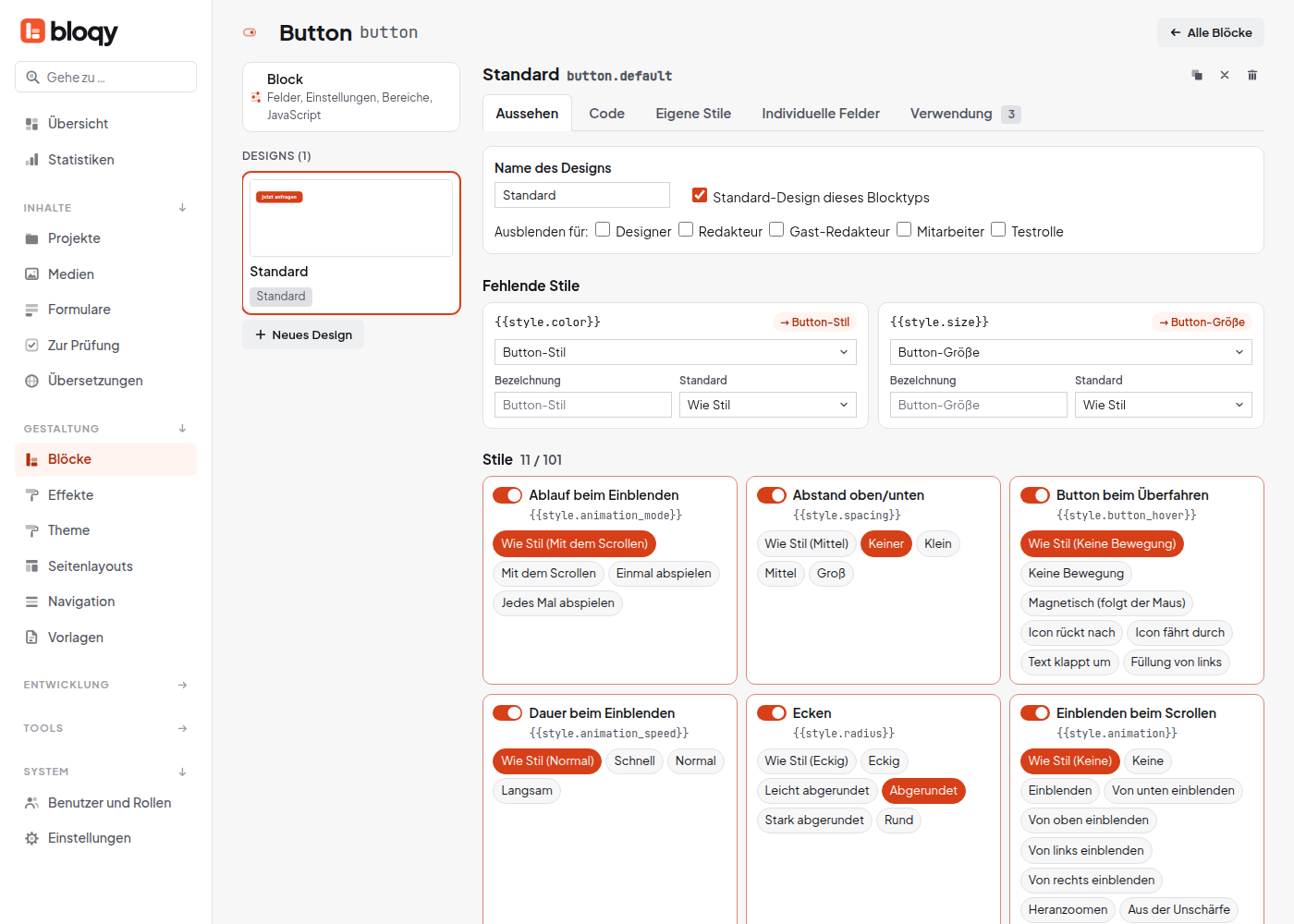Click the Alle Blöcke button
The image size is (1294, 924).
pyautogui.click(x=1211, y=32)
